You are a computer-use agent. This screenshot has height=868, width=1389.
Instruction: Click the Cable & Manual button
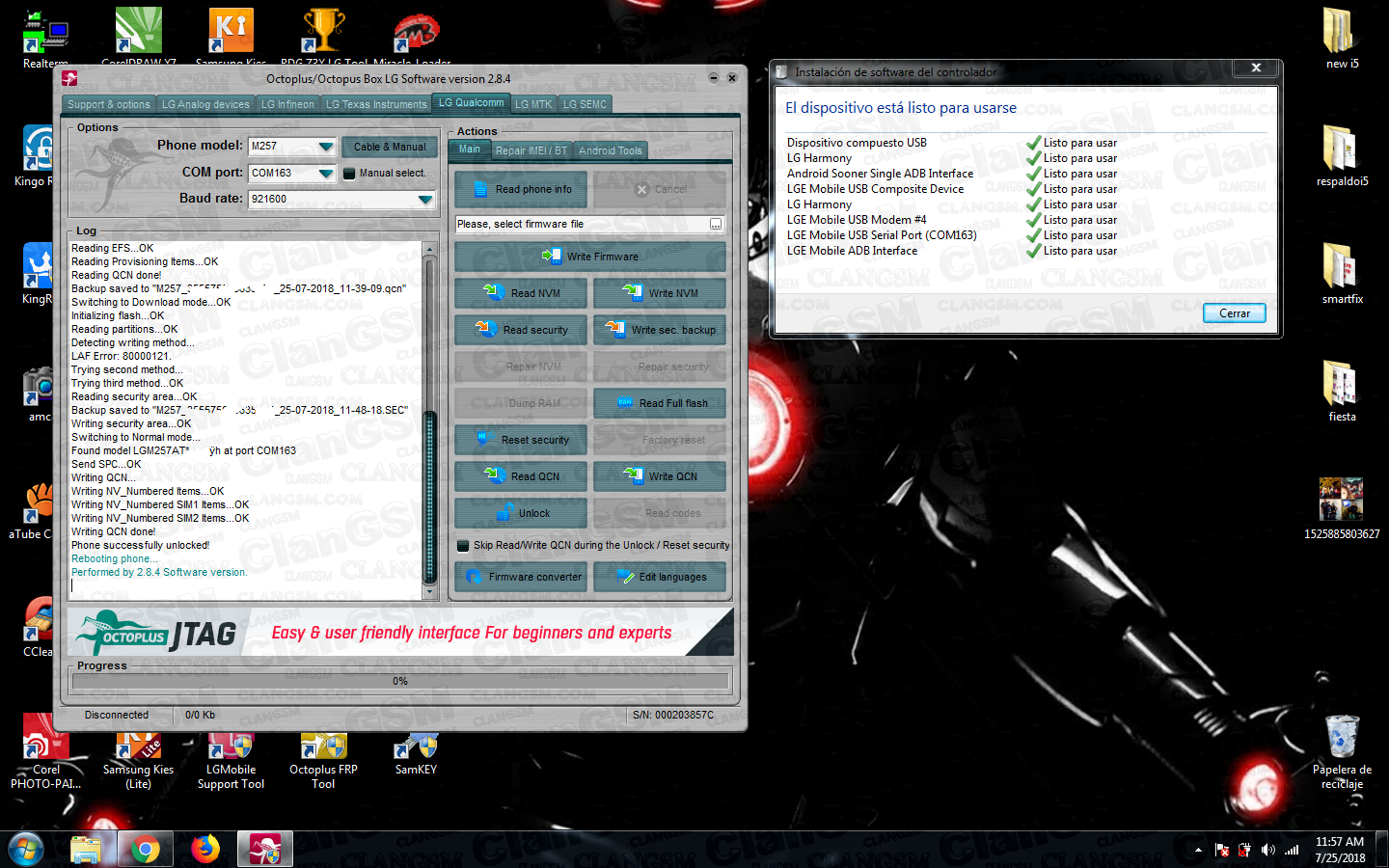click(390, 147)
